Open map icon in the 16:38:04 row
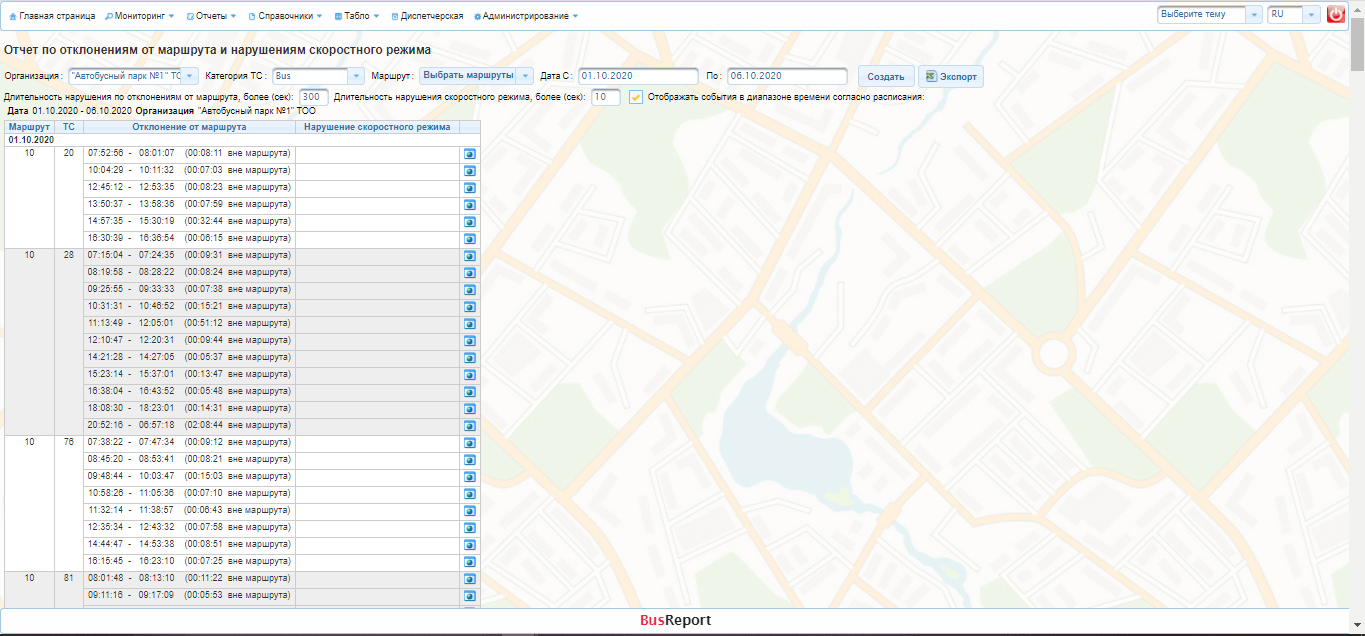The height and width of the screenshot is (636, 1365). tap(470, 392)
